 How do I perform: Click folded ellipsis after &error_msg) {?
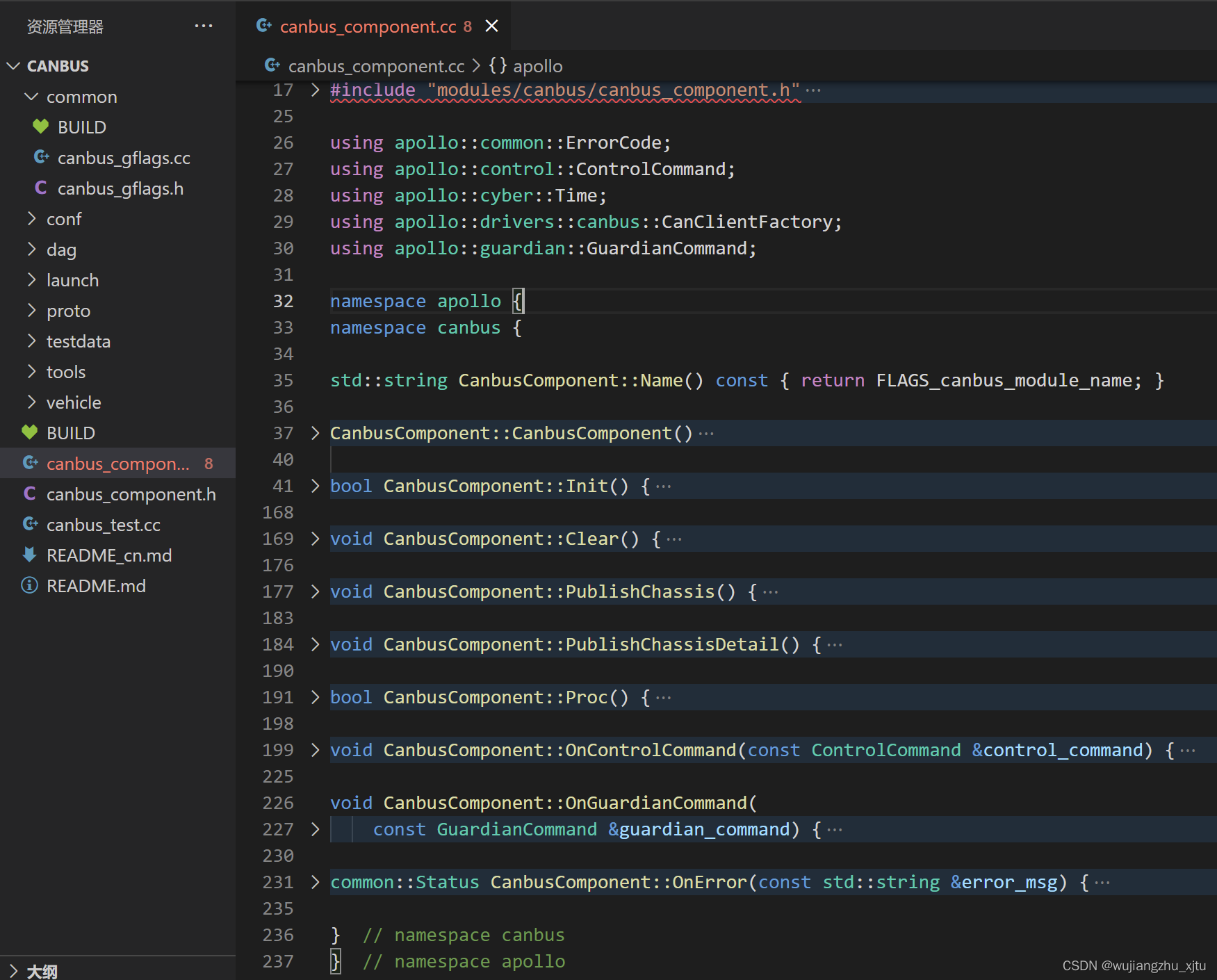pos(1102,883)
